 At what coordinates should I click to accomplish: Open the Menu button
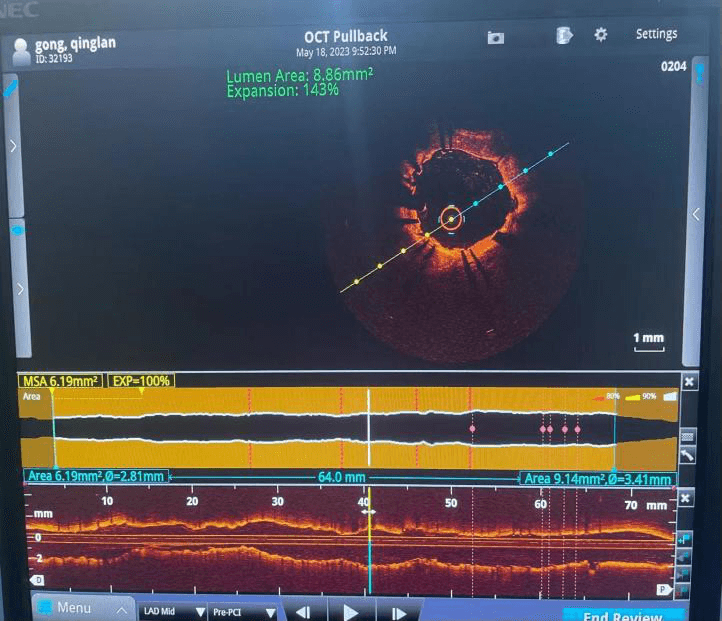(78, 608)
